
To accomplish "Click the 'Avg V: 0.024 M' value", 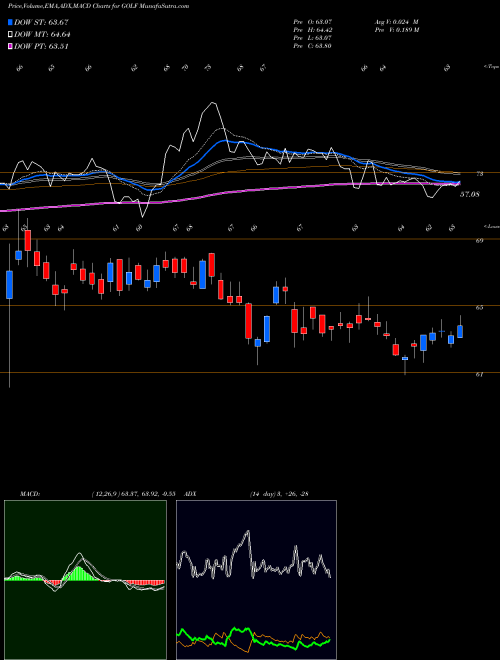I will click(396, 21).
